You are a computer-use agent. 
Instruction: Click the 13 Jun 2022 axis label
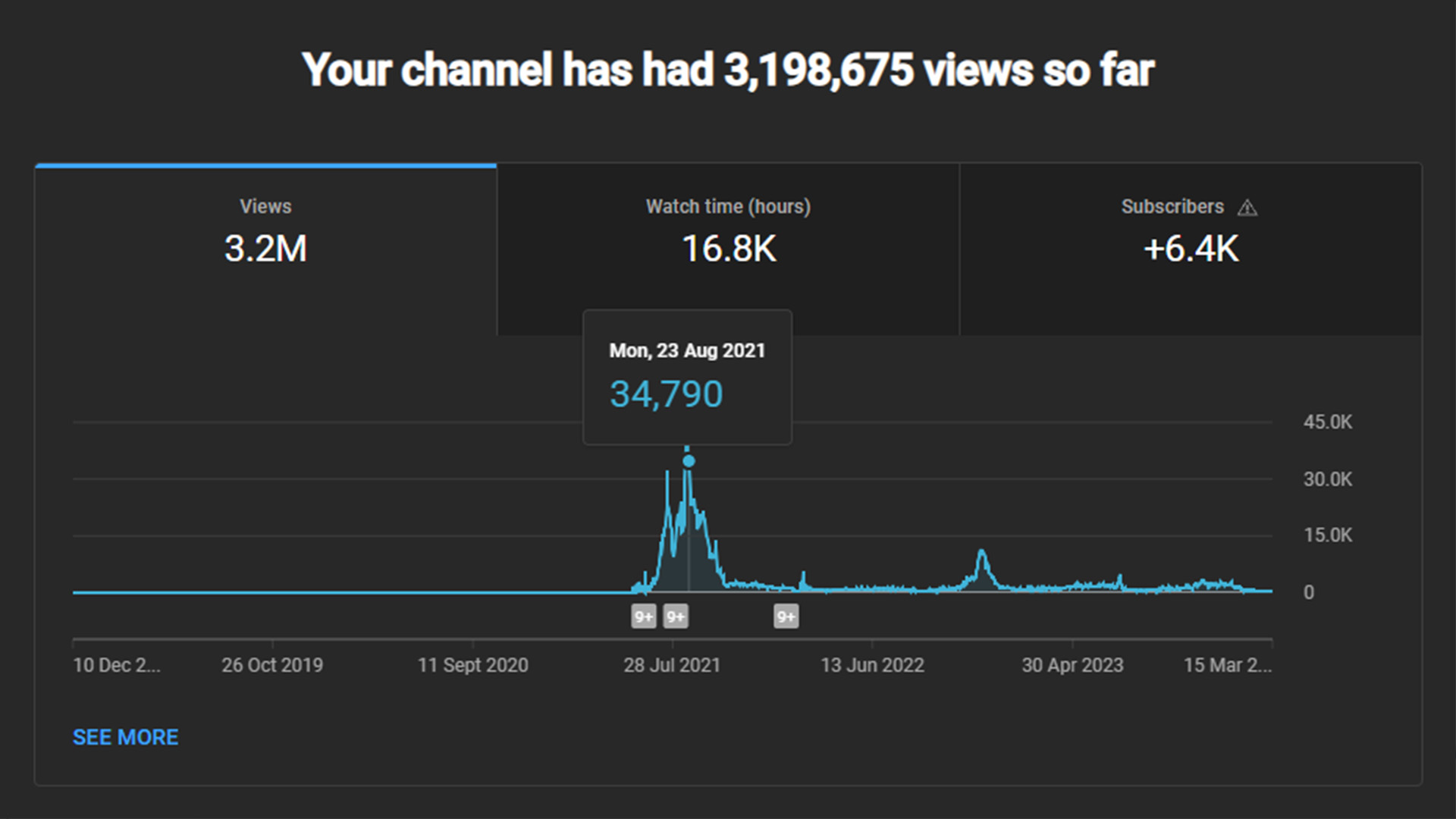(872, 665)
